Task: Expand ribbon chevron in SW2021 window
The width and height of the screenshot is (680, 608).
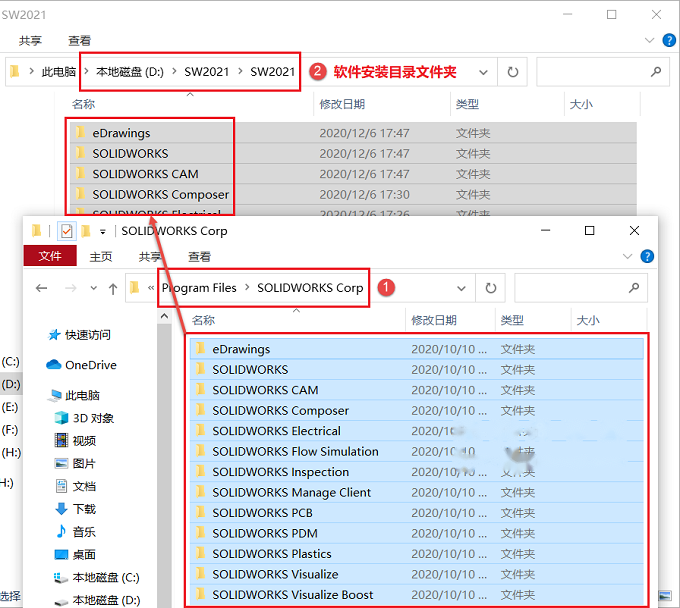Action: (649, 40)
